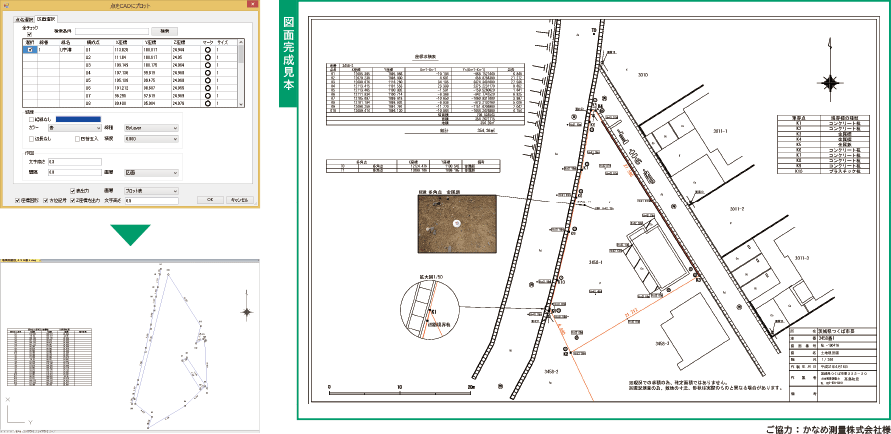Open the カラー color dropdown
Screen dimensions: 891x434
click(x=76, y=128)
